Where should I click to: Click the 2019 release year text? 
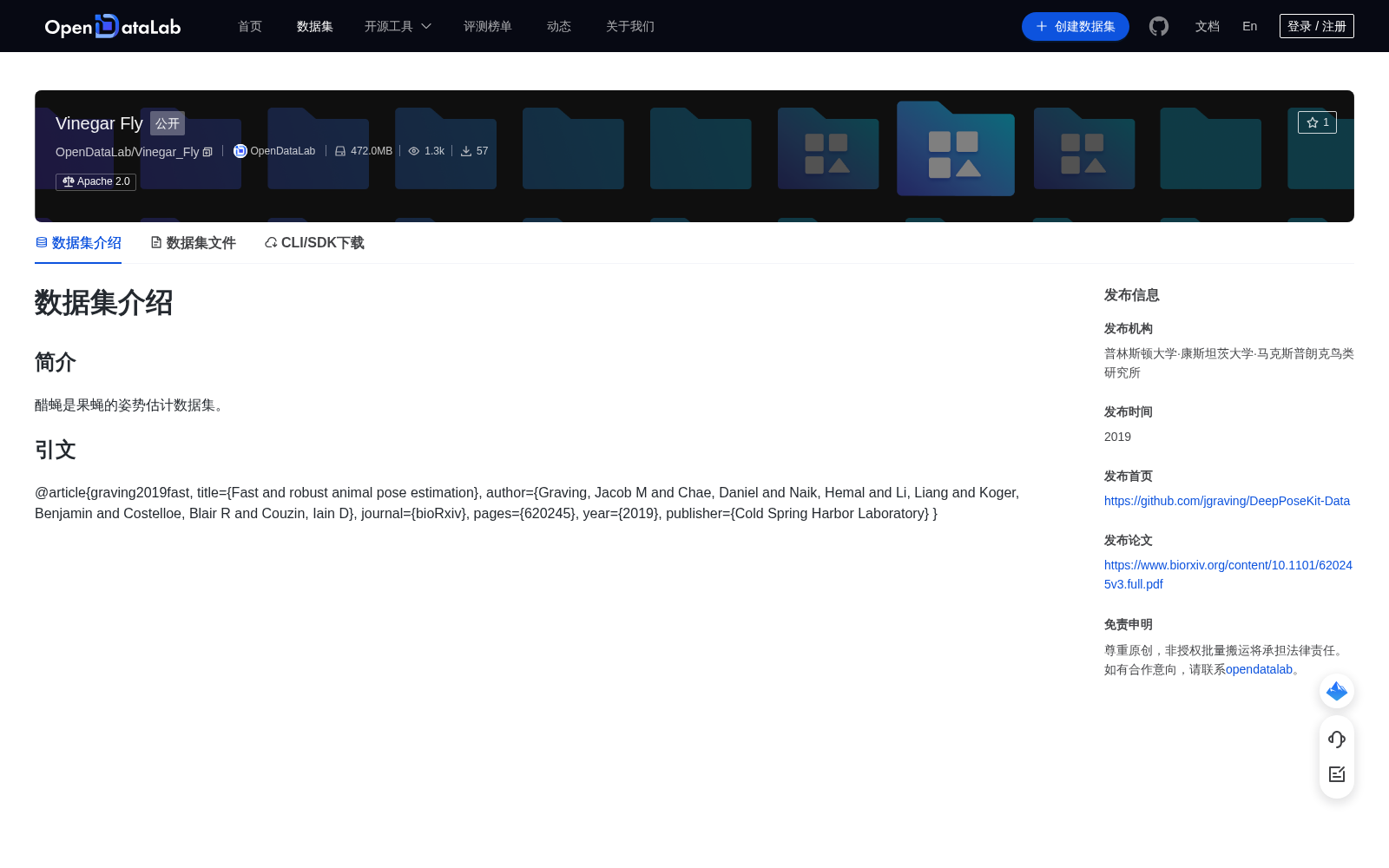click(1117, 437)
